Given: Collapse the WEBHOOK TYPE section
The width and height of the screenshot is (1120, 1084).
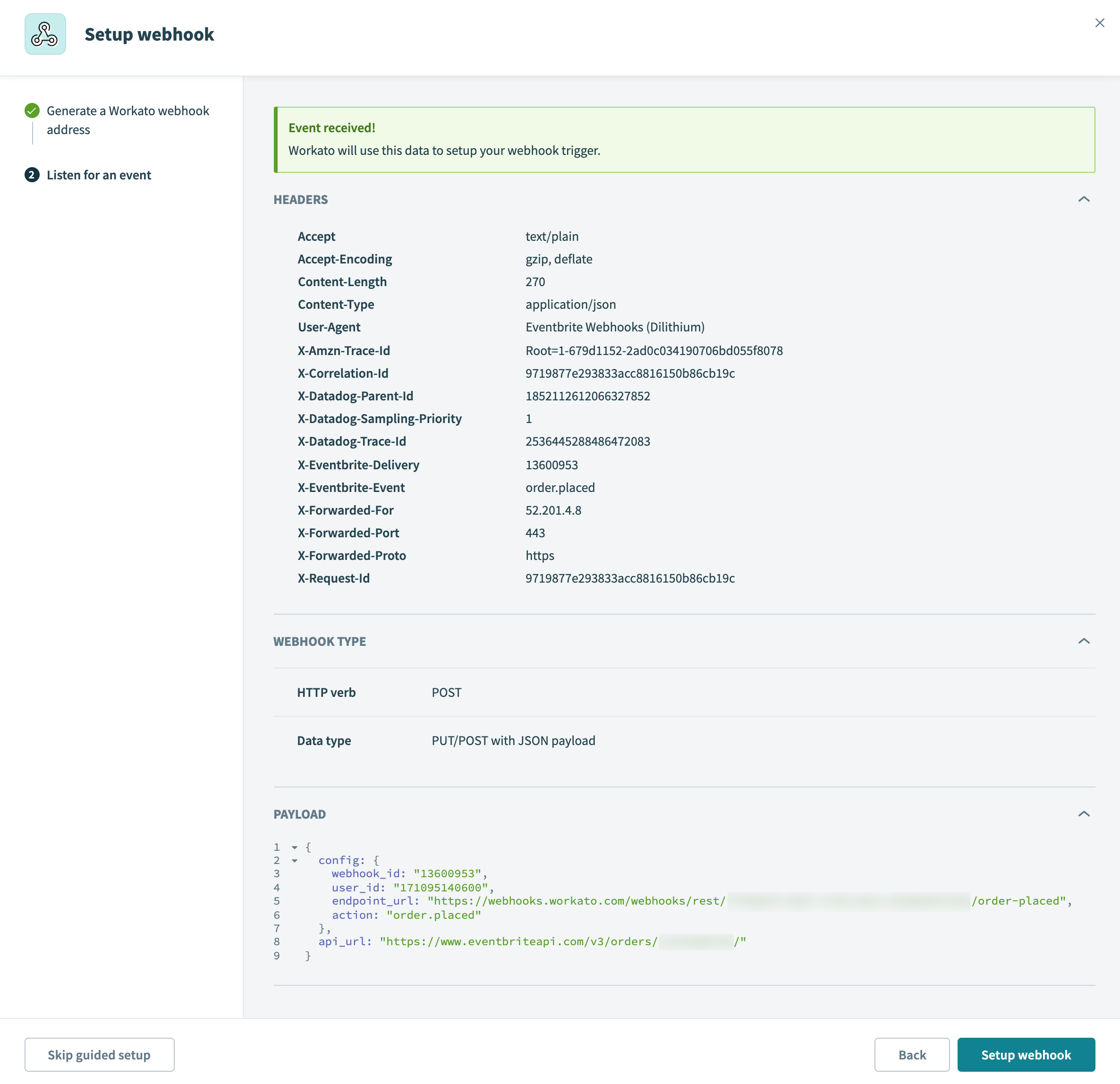Looking at the screenshot, I should click(1085, 641).
